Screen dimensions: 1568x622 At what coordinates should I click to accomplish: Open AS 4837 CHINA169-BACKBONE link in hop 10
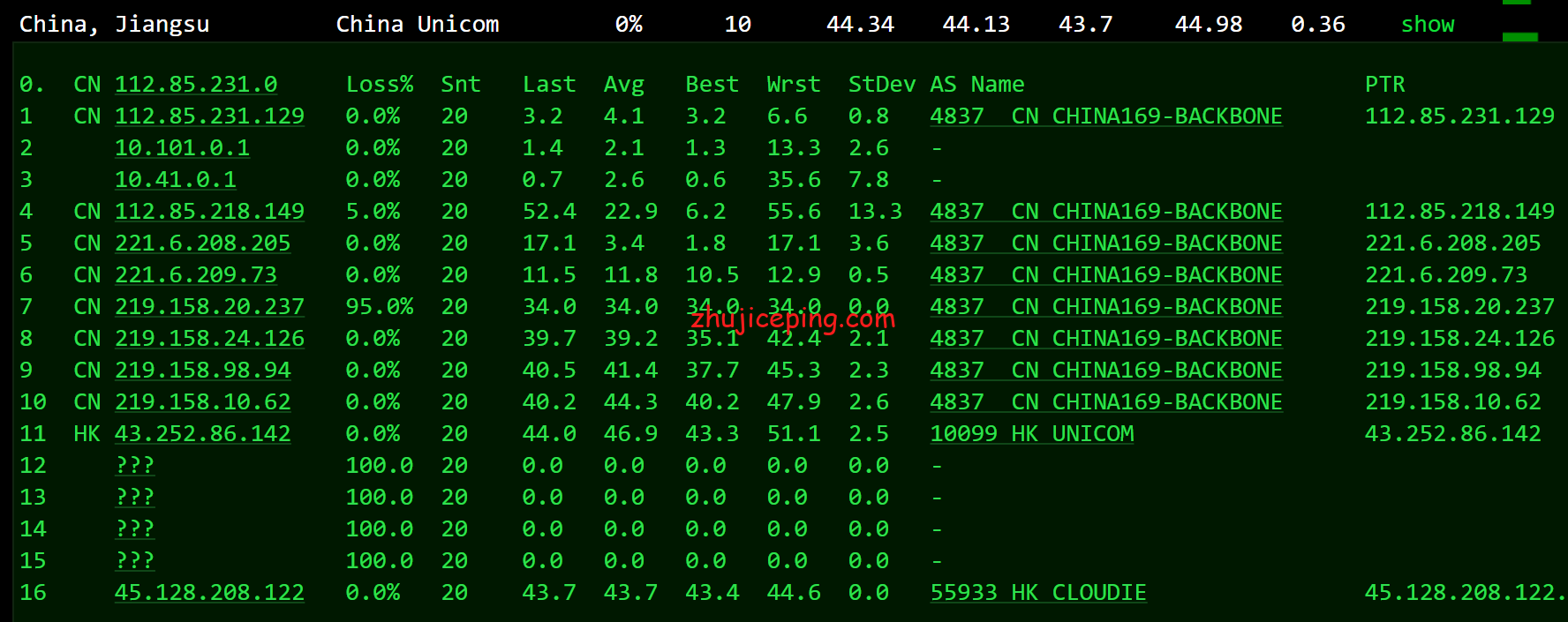point(1106,401)
